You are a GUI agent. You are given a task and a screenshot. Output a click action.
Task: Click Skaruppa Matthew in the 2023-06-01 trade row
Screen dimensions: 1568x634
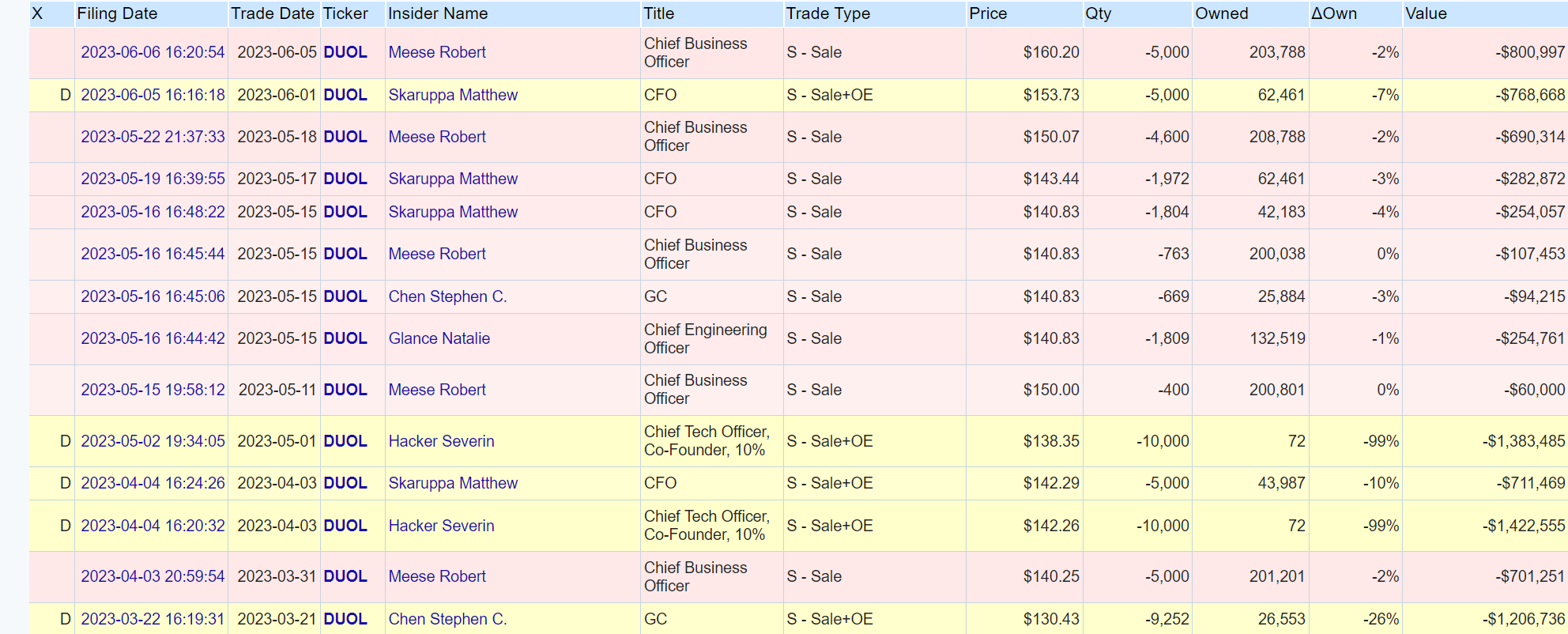453,95
